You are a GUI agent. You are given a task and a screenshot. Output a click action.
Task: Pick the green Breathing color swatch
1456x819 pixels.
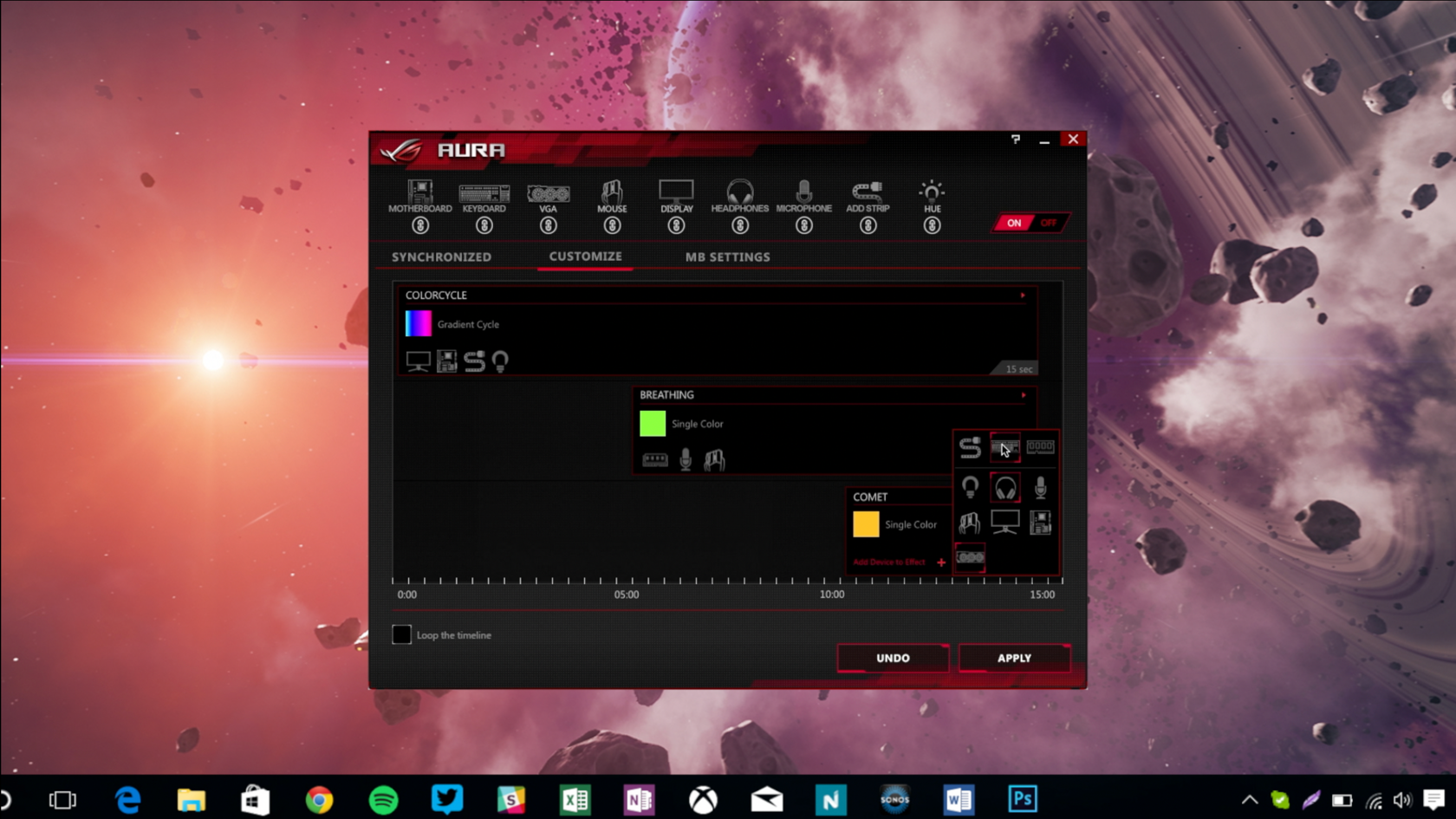pos(653,423)
